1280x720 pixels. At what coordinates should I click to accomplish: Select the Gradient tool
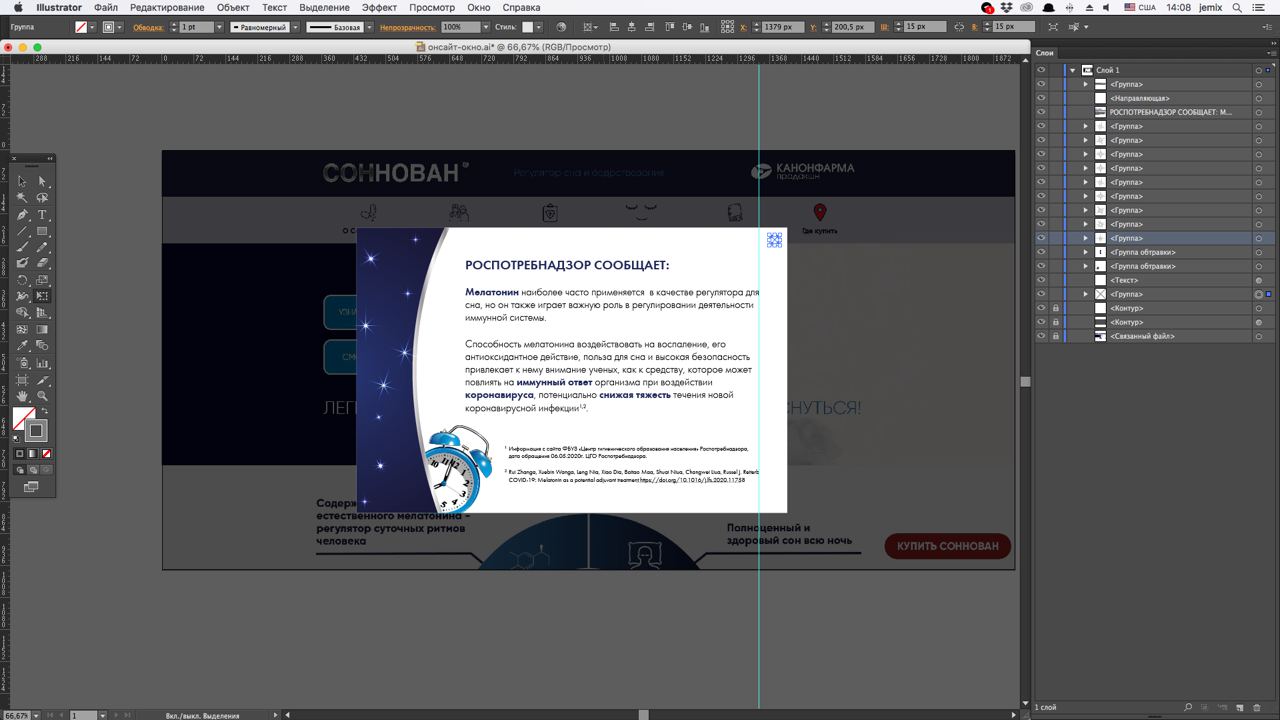[x=42, y=328]
